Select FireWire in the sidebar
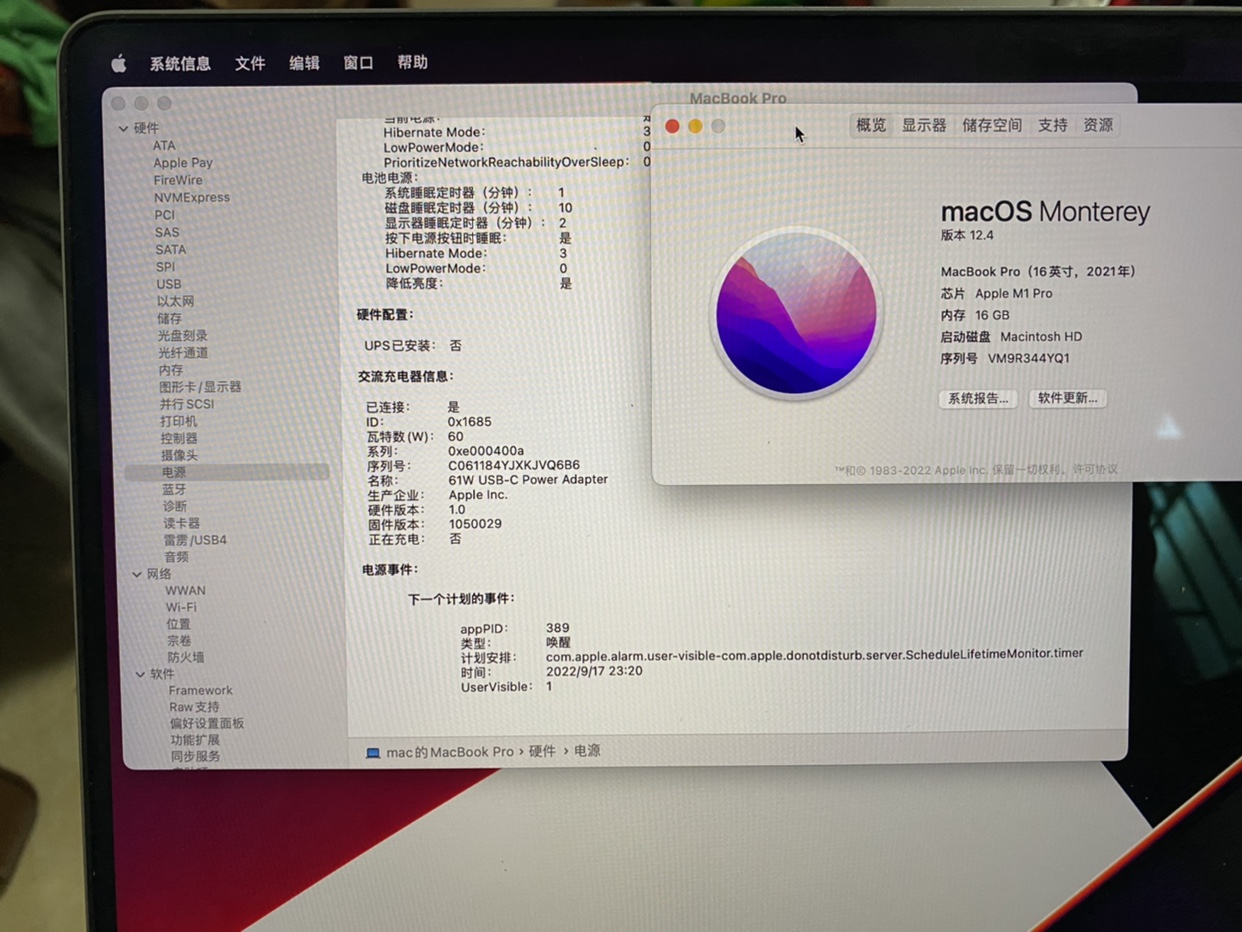The height and width of the screenshot is (932, 1242). [x=178, y=180]
